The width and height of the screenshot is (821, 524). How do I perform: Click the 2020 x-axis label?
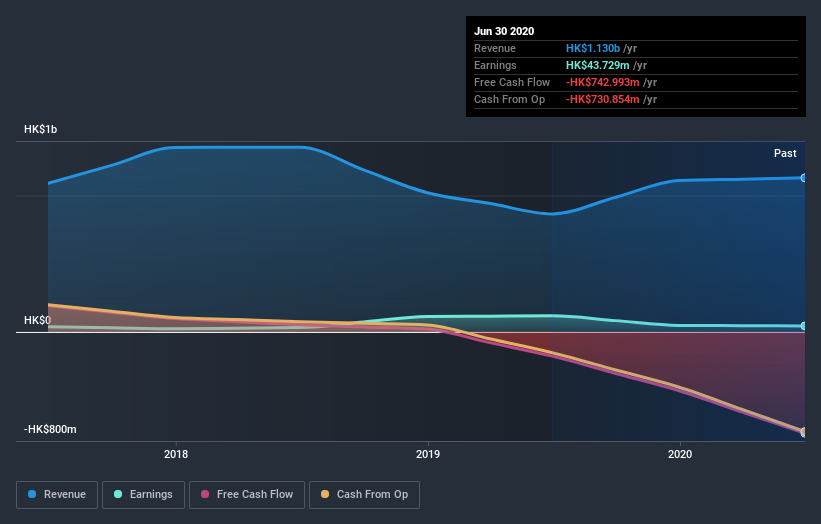(680, 454)
